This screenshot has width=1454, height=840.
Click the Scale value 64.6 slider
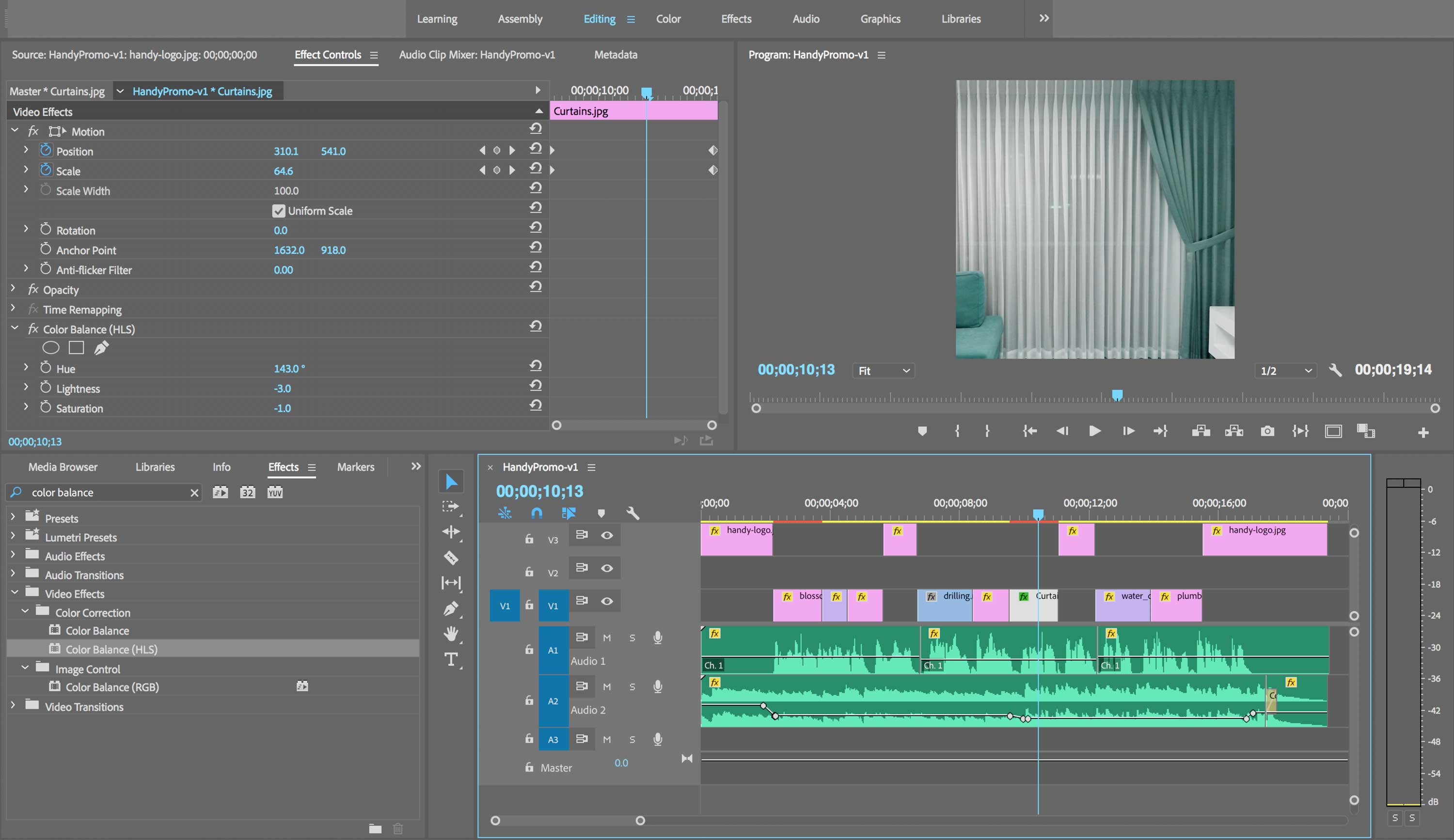coord(284,171)
